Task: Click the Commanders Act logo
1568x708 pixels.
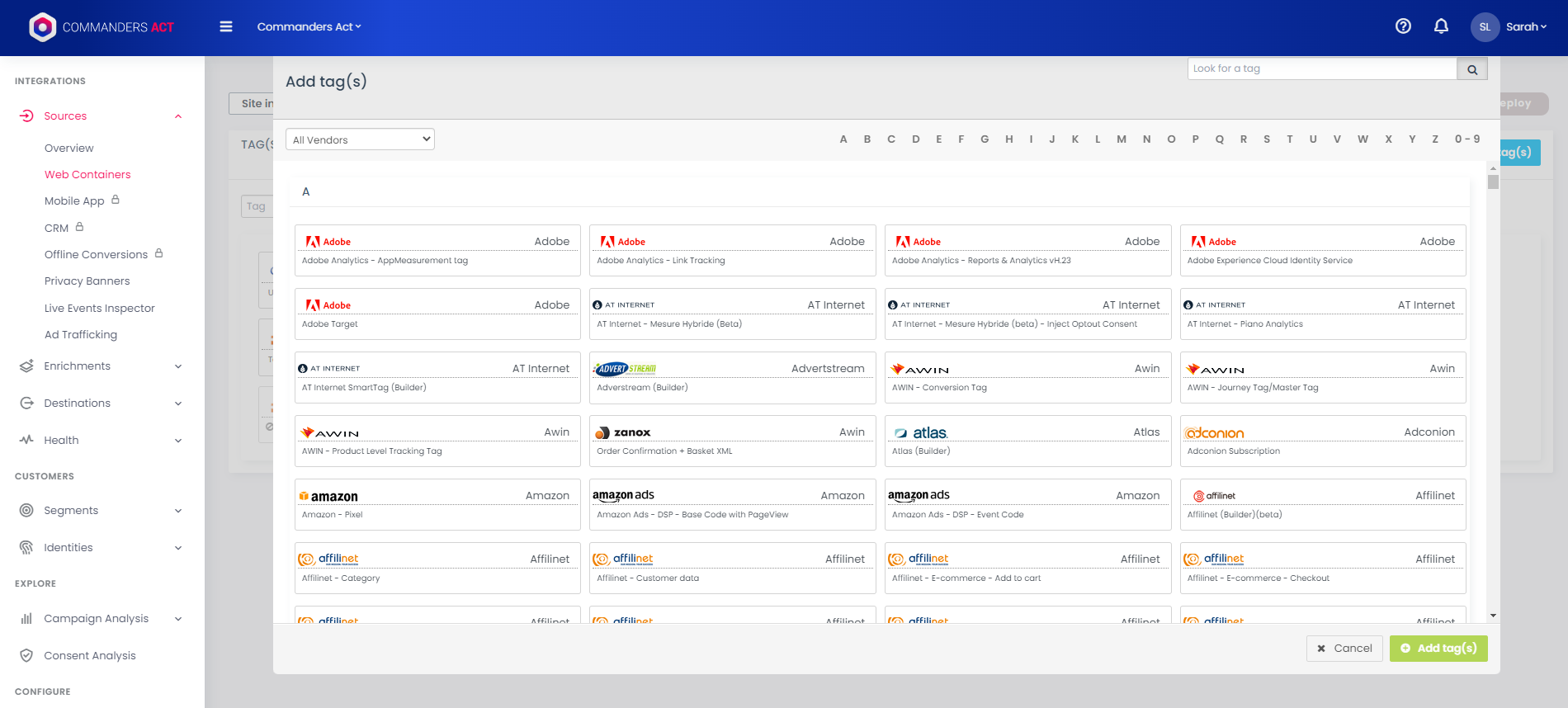Action: (102, 27)
